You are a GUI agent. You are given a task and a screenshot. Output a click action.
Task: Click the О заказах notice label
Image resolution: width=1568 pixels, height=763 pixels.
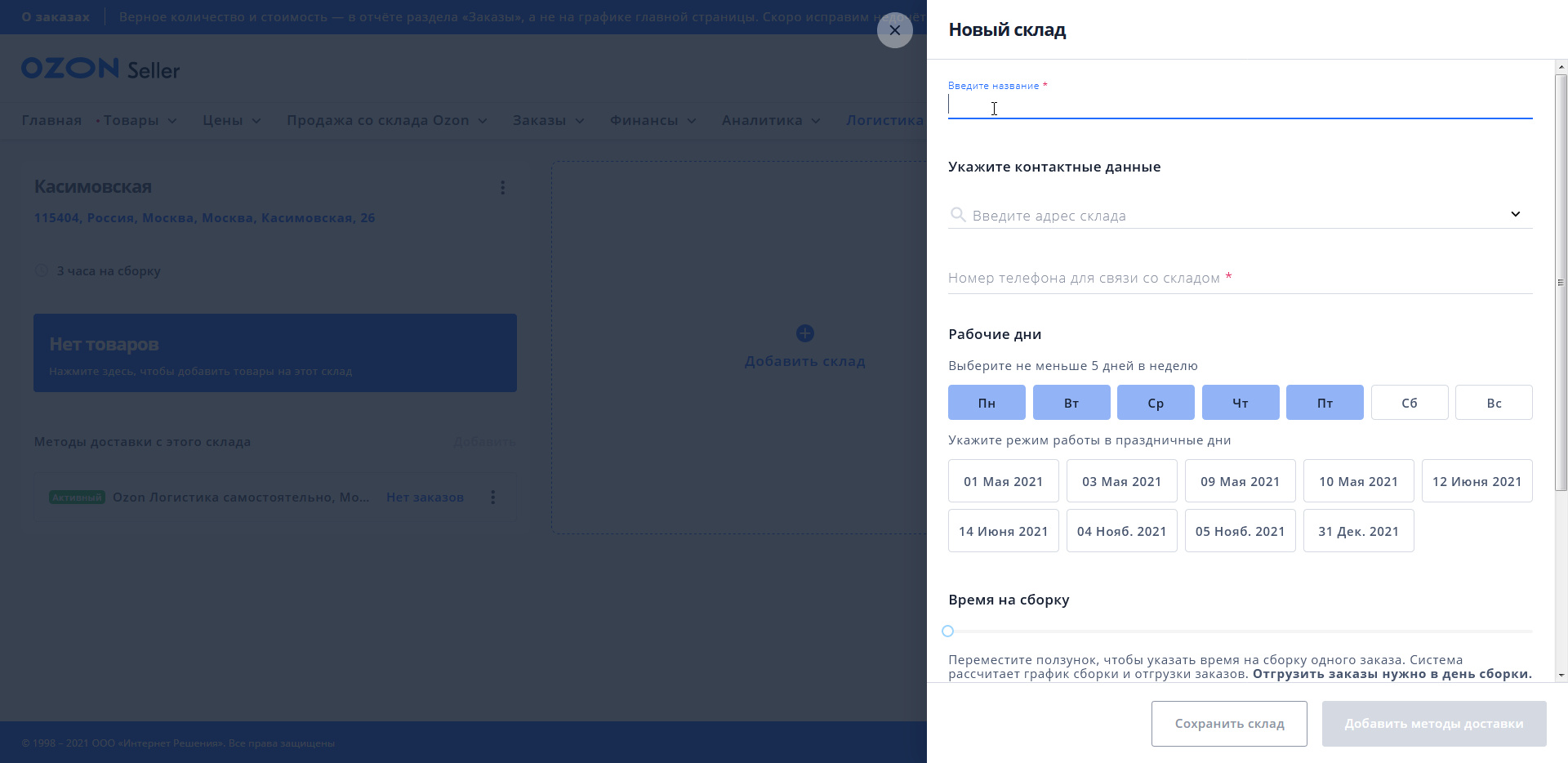coord(56,16)
